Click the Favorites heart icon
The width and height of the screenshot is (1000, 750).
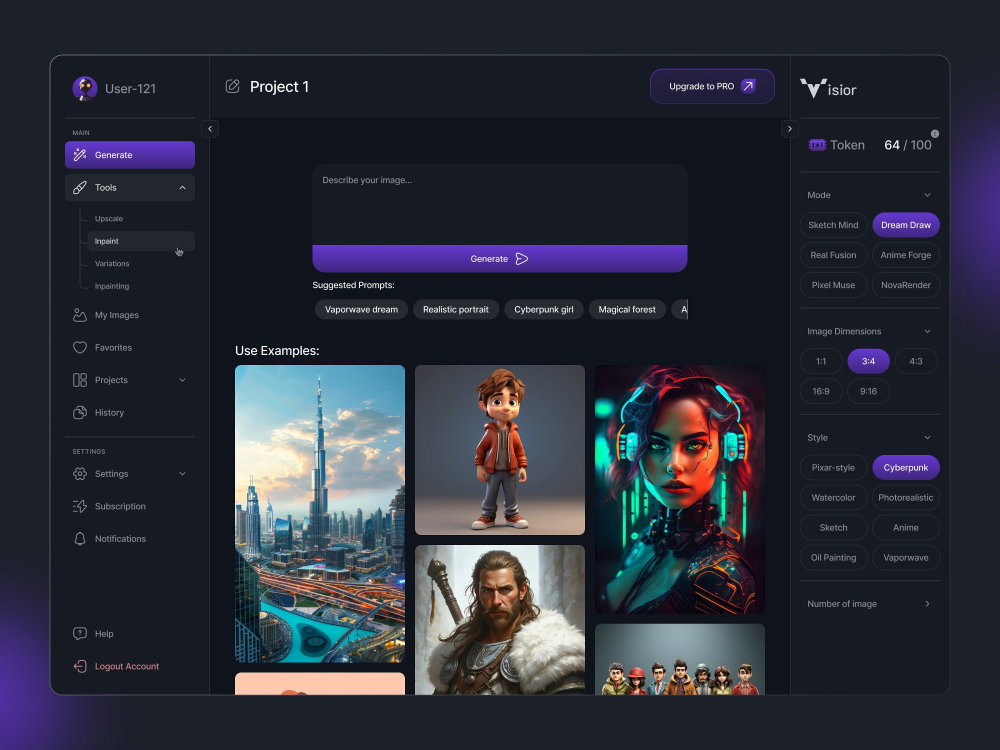click(80, 348)
